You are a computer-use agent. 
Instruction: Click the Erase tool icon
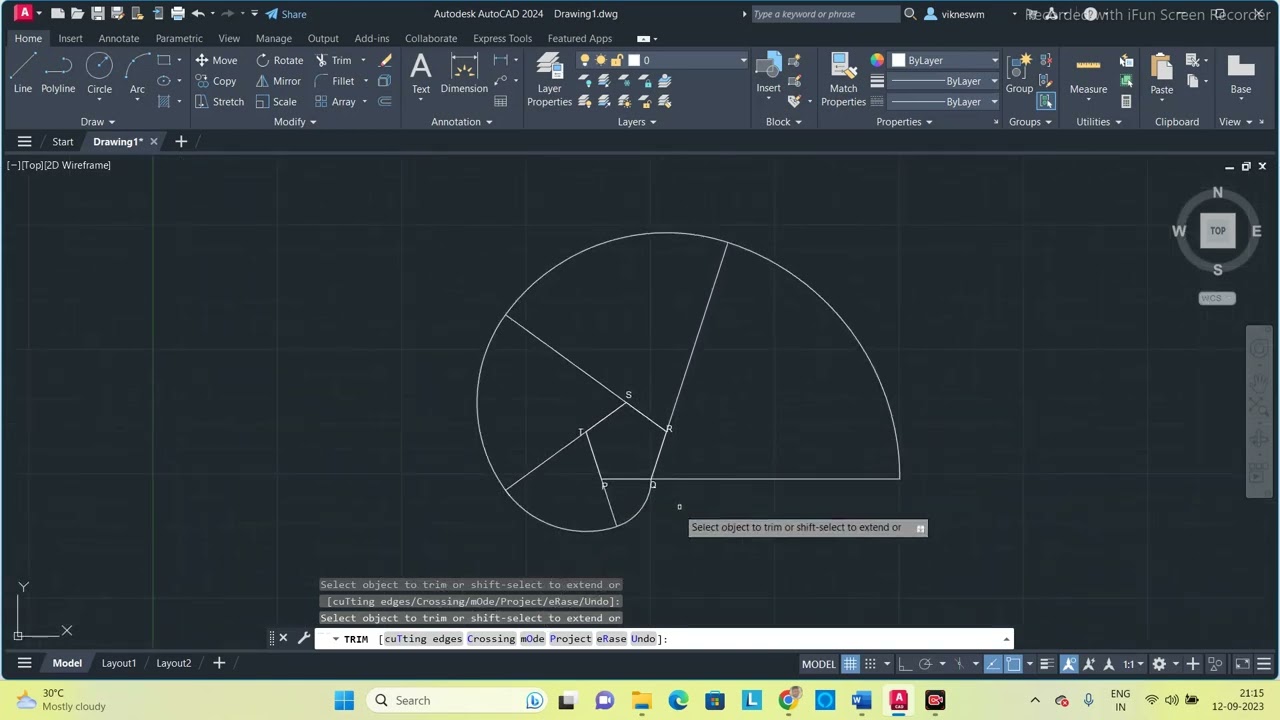click(385, 60)
